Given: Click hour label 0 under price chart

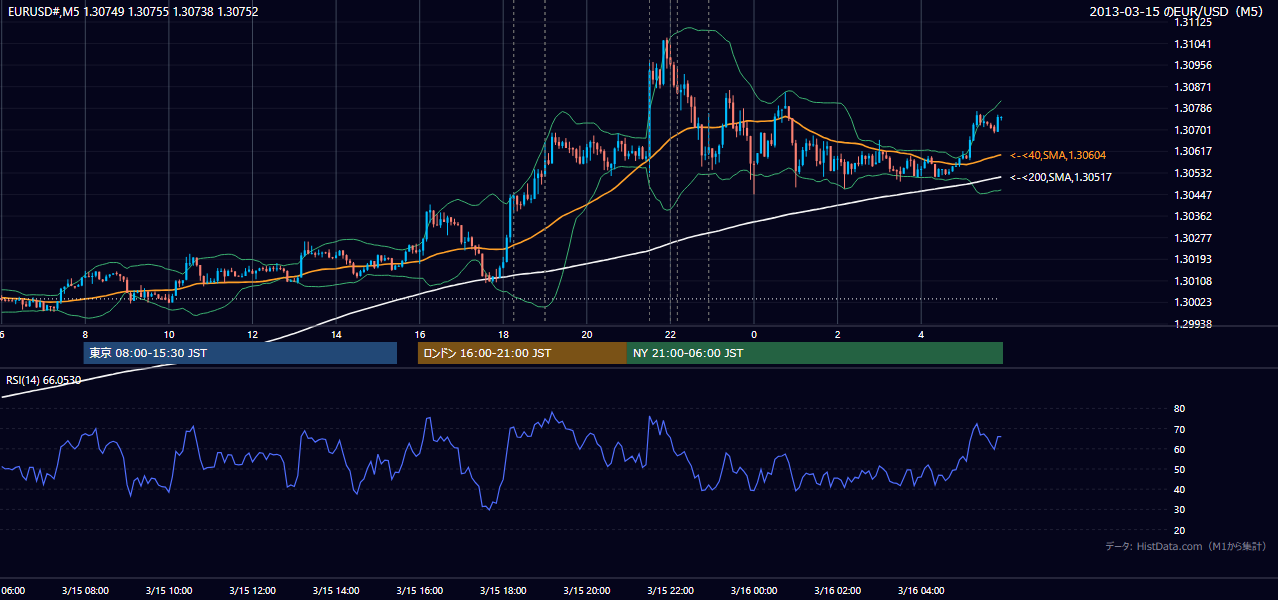Looking at the screenshot, I should pyautogui.click(x=754, y=334).
